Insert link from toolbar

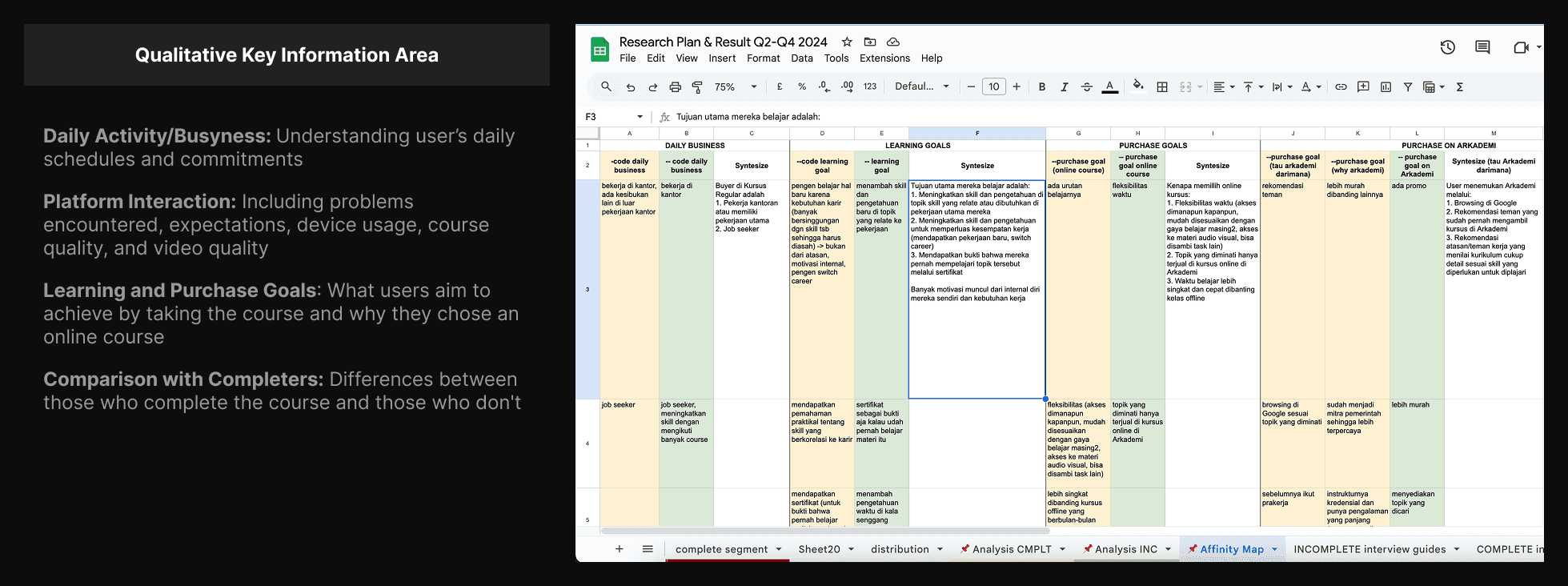click(1341, 86)
